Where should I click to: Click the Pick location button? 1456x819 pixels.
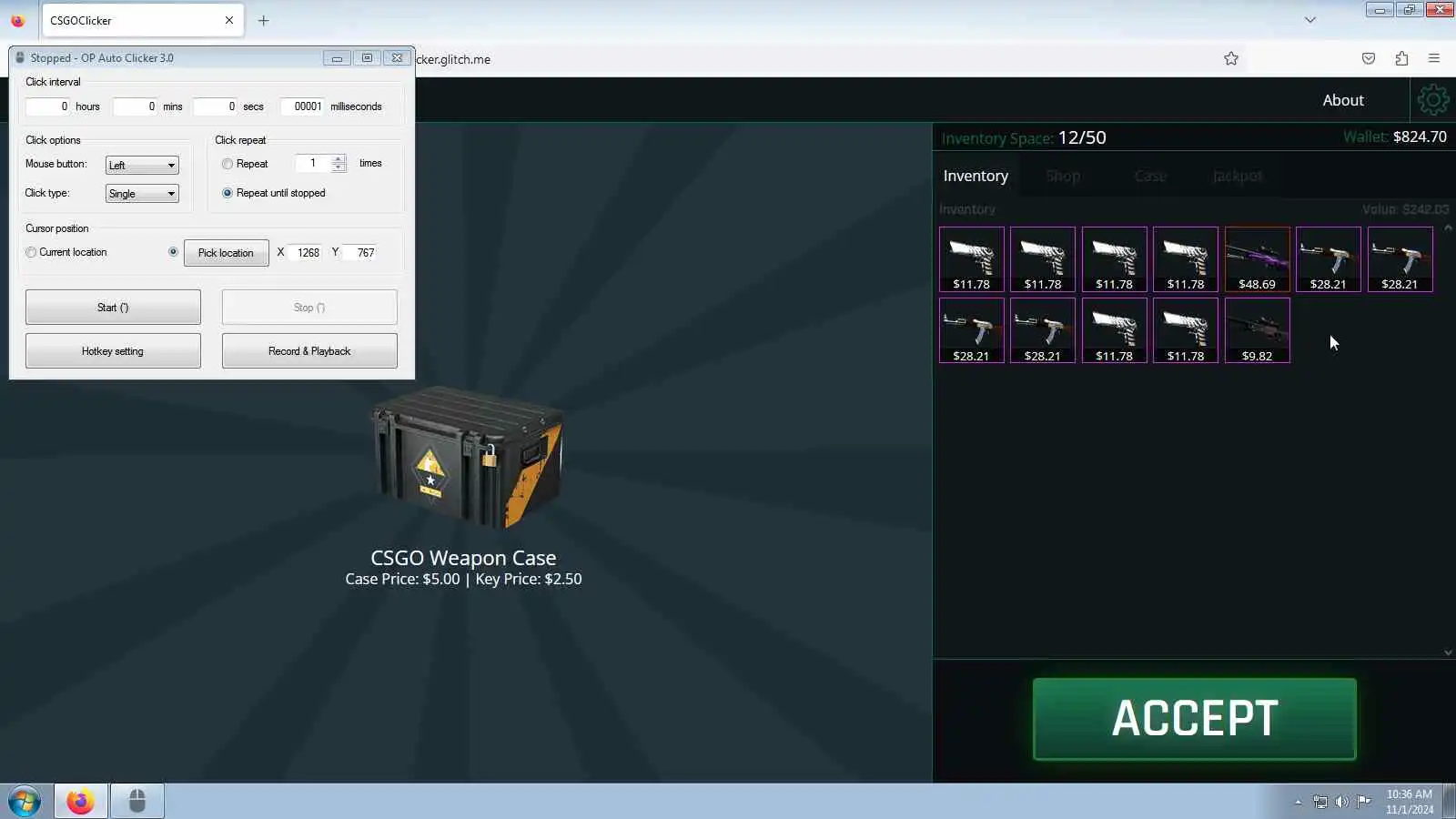click(226, 253)
